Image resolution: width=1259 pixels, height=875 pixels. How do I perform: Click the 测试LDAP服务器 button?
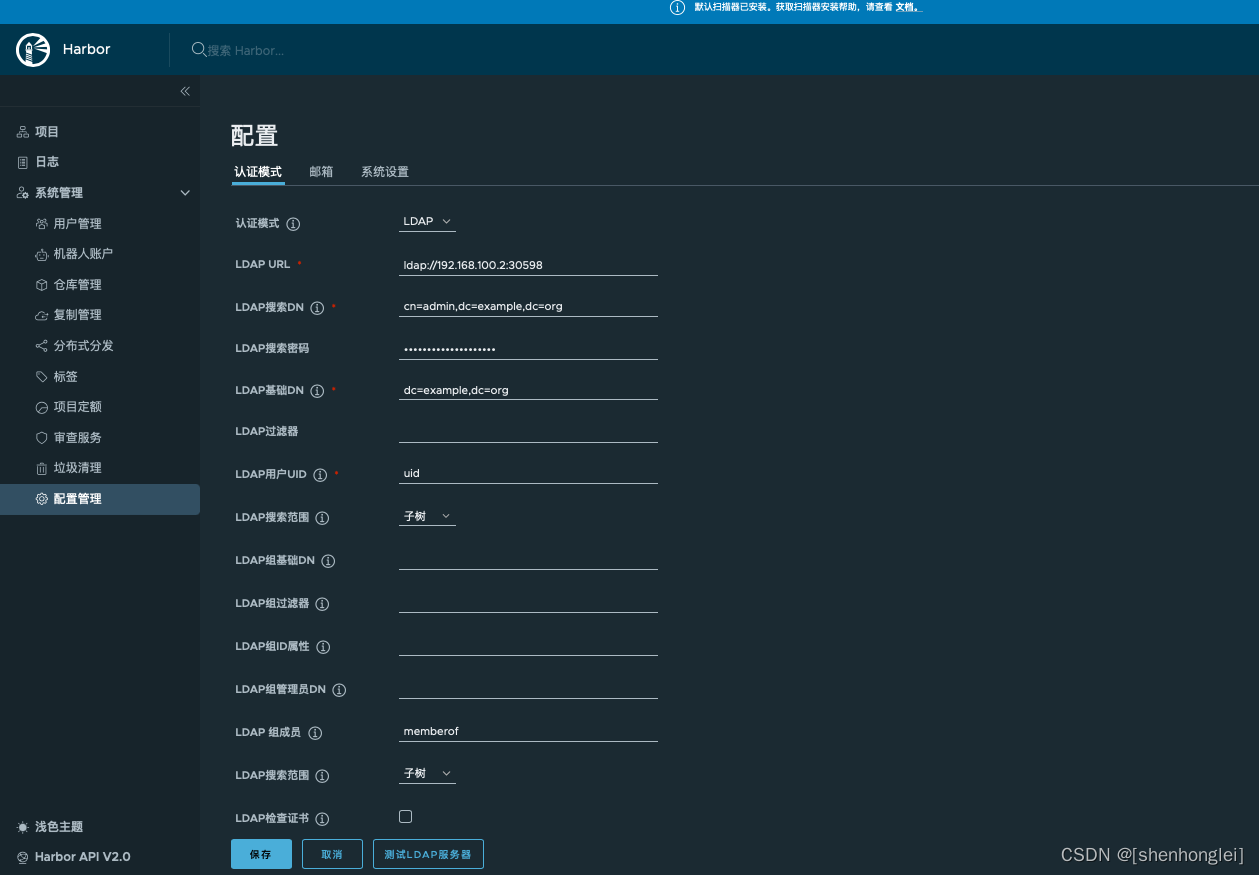point(428,854)
